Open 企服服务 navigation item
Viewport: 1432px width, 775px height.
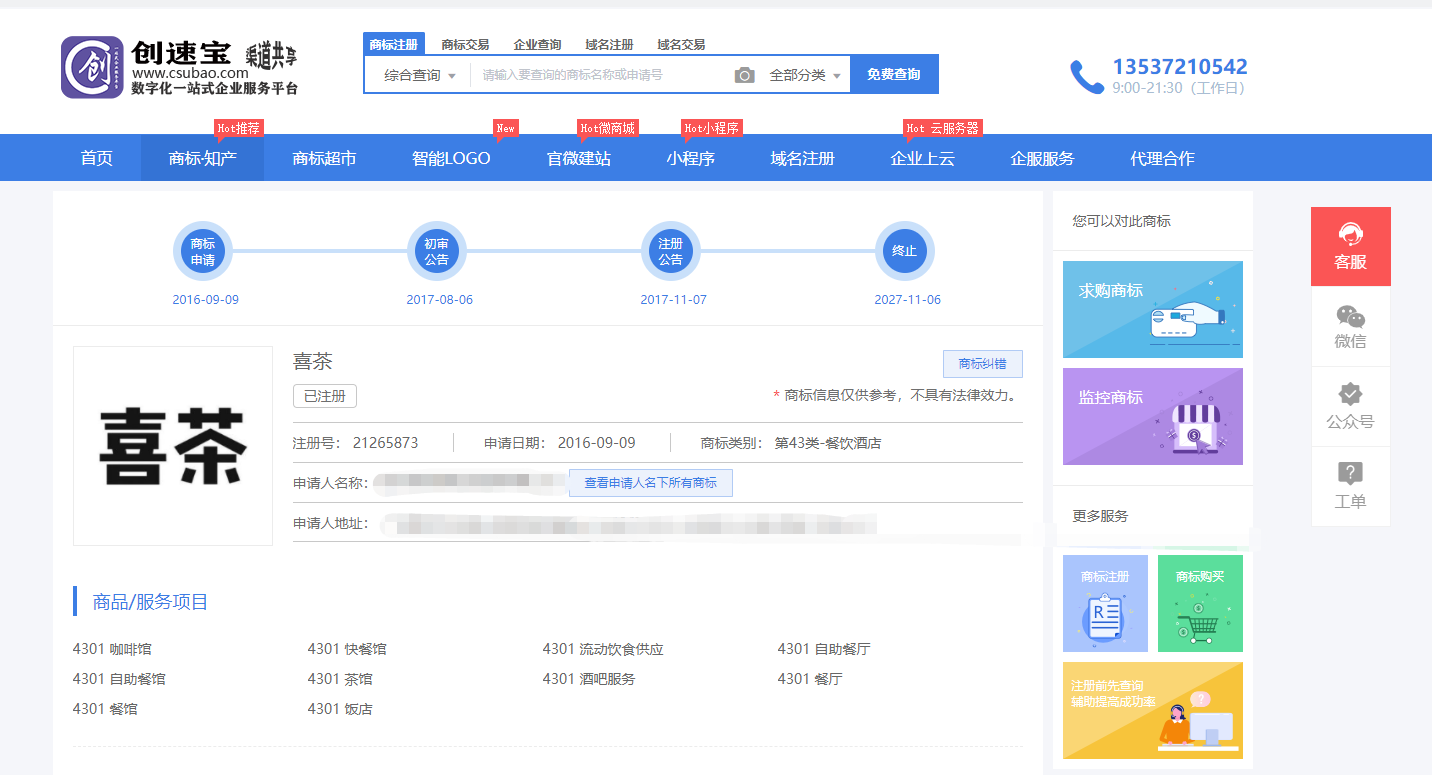(1043, 158)
